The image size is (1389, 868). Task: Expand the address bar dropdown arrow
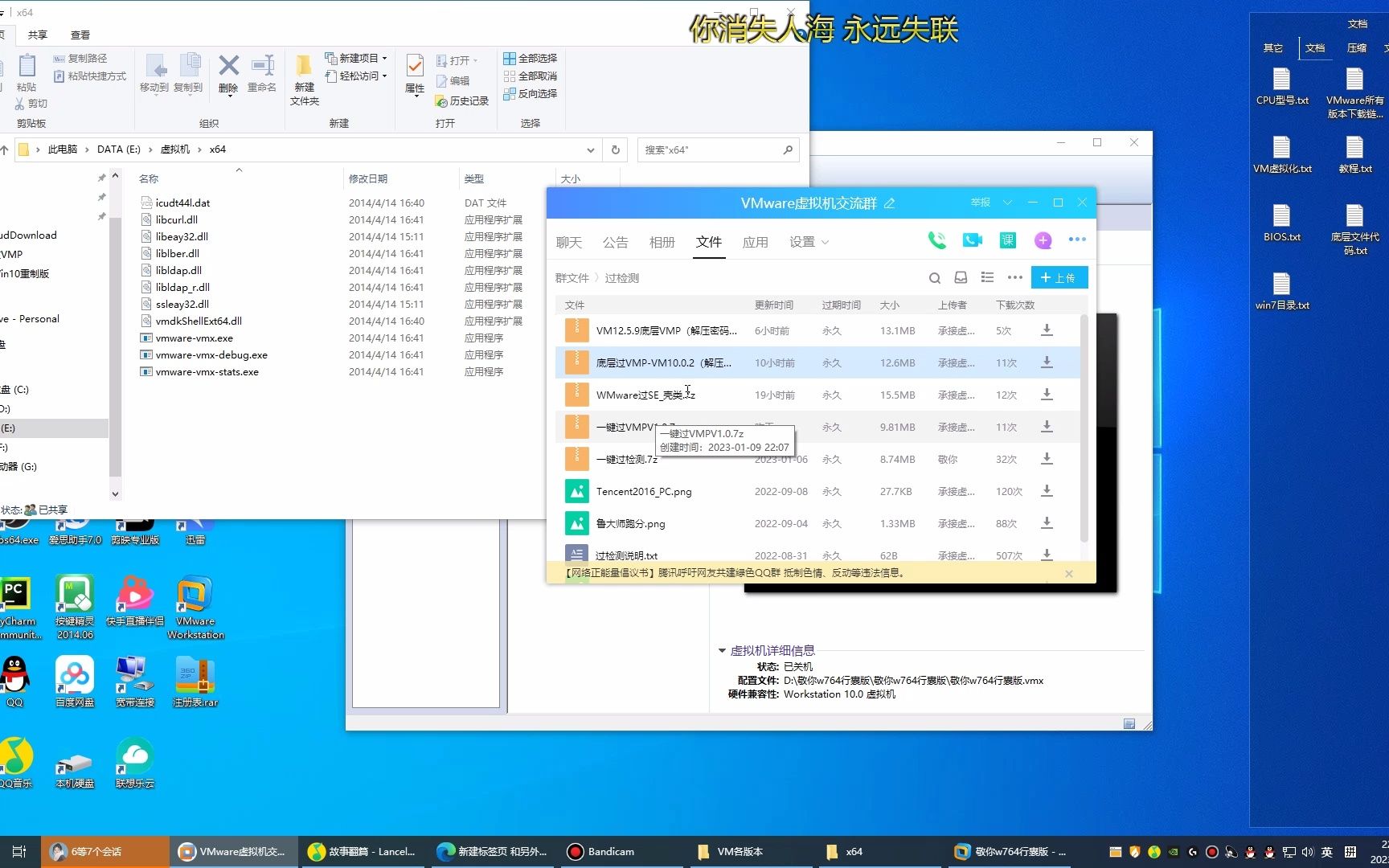(591, 149)
